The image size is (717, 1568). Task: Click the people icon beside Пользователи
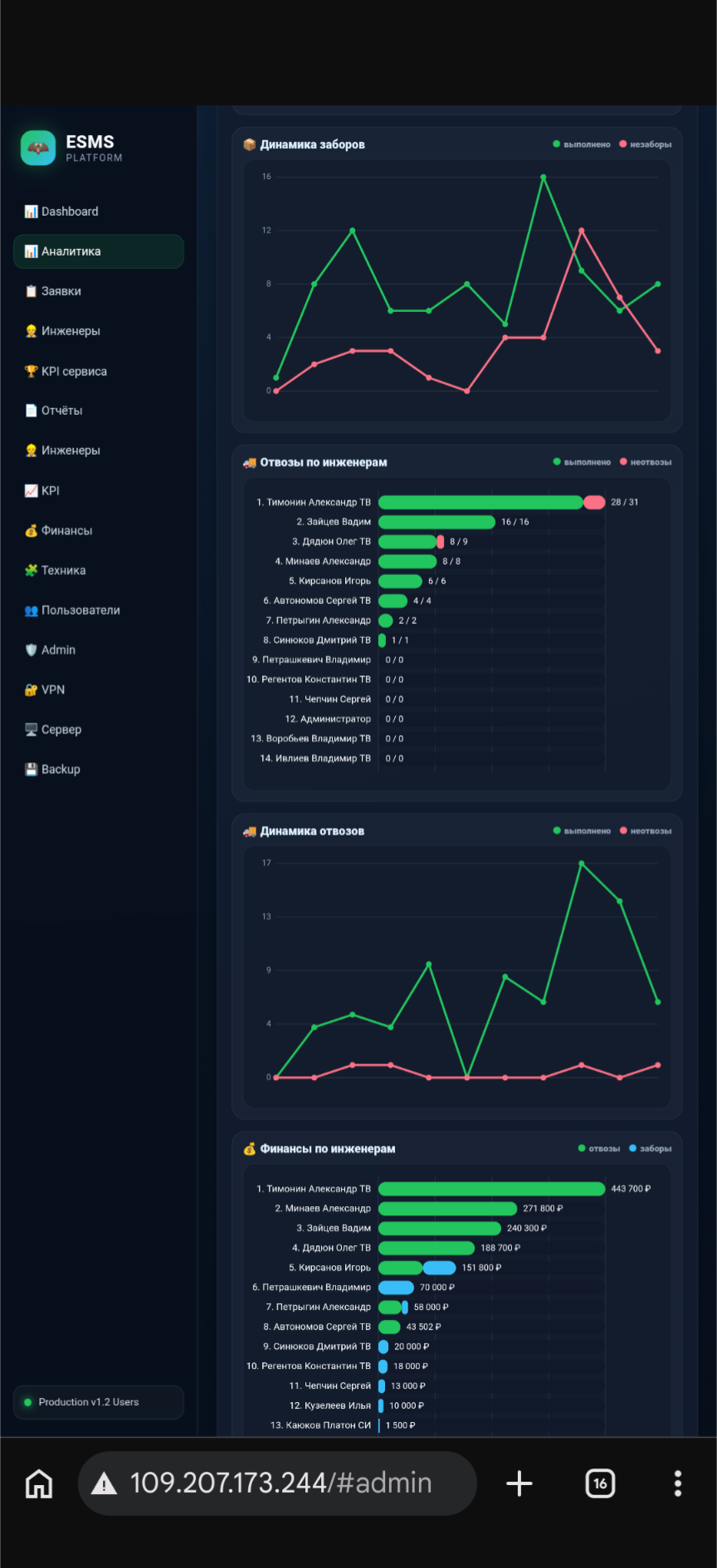(x=31, y=610)
